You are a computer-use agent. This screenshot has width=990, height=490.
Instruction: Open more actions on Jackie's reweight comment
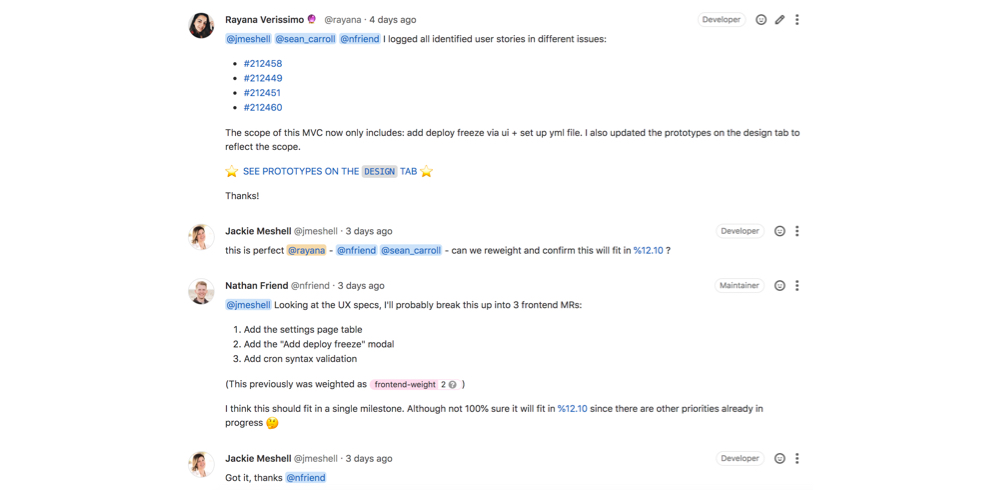point(797,231)
